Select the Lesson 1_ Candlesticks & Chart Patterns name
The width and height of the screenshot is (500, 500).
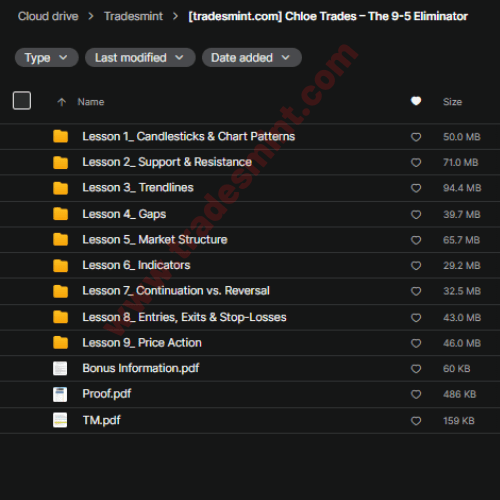coord(189,136)
